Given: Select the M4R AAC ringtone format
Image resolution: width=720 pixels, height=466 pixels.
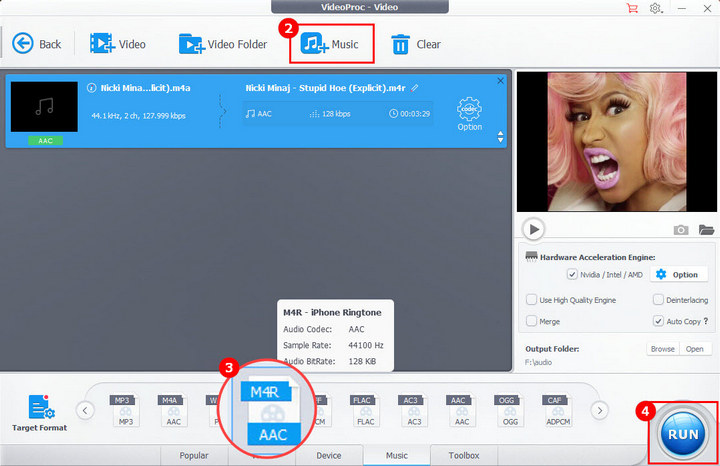Looking at the screenshot, I should pyautogui.click(x=271, y=411).
